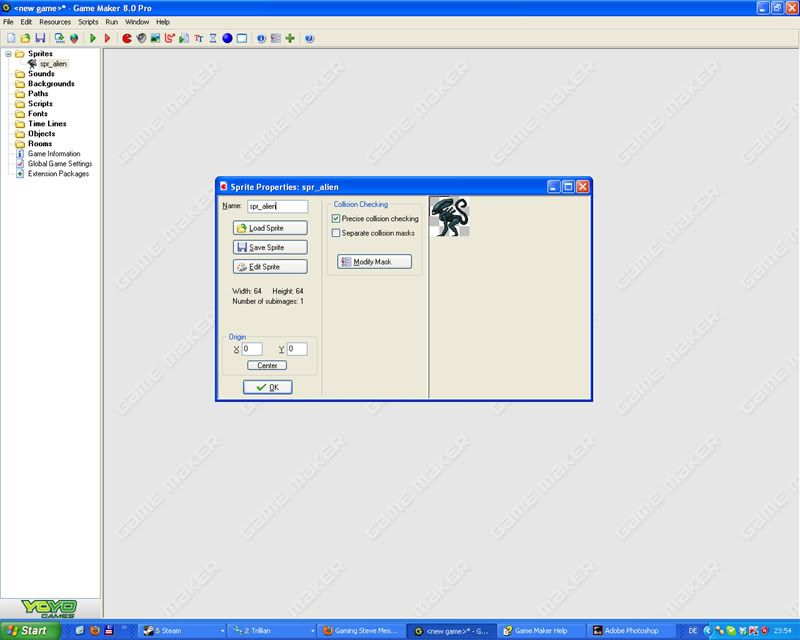
Task: Create a time line (hourglass icon)
Action: 213,38
